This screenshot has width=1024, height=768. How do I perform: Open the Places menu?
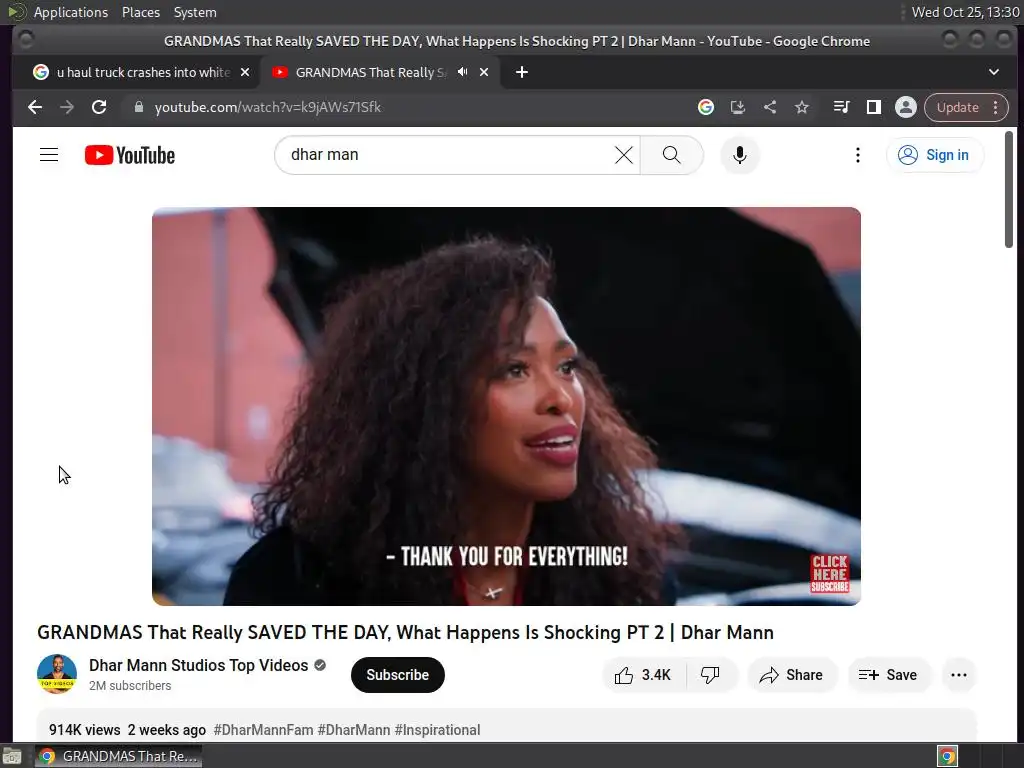coord(141,12)
